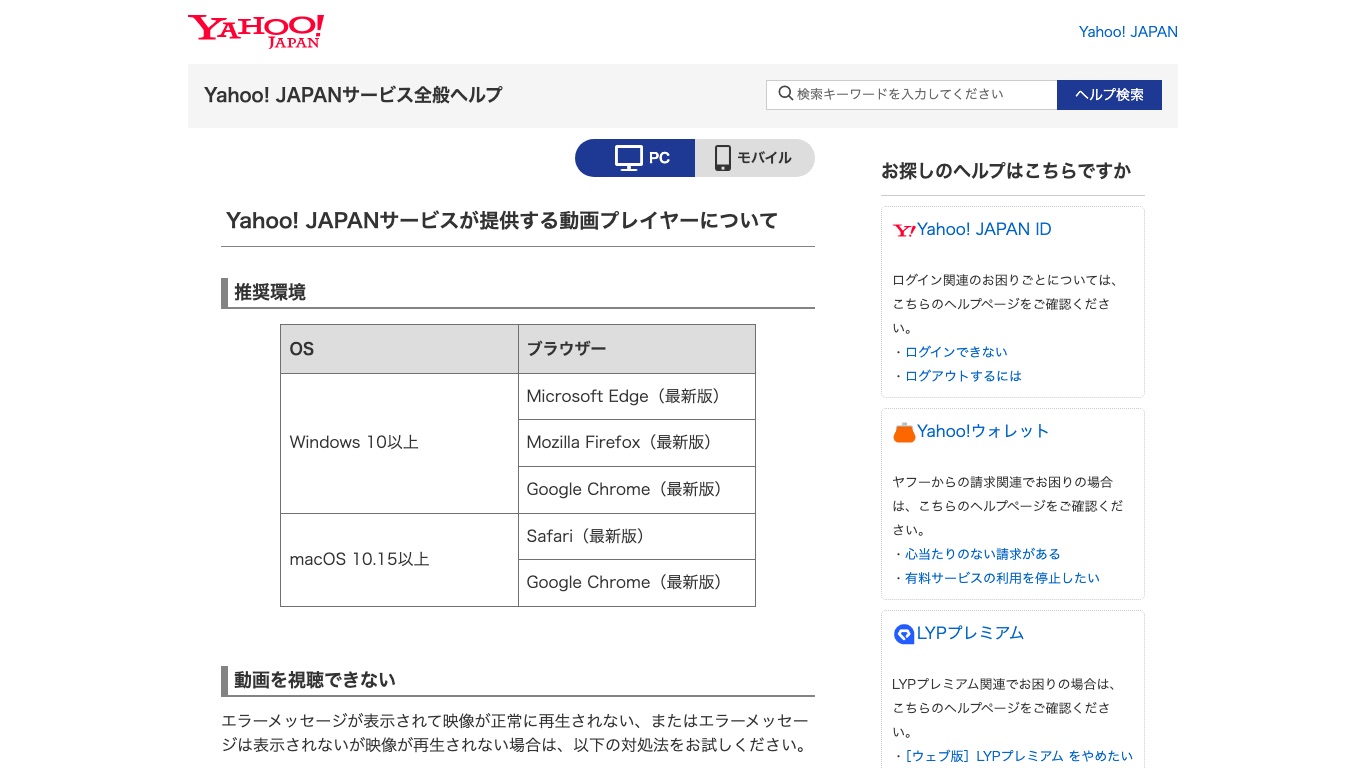This screenshot has width=1366, height=768.
Task: Open the Yahoo! JAPAN top-right link
Action: tap(1128, 32)
